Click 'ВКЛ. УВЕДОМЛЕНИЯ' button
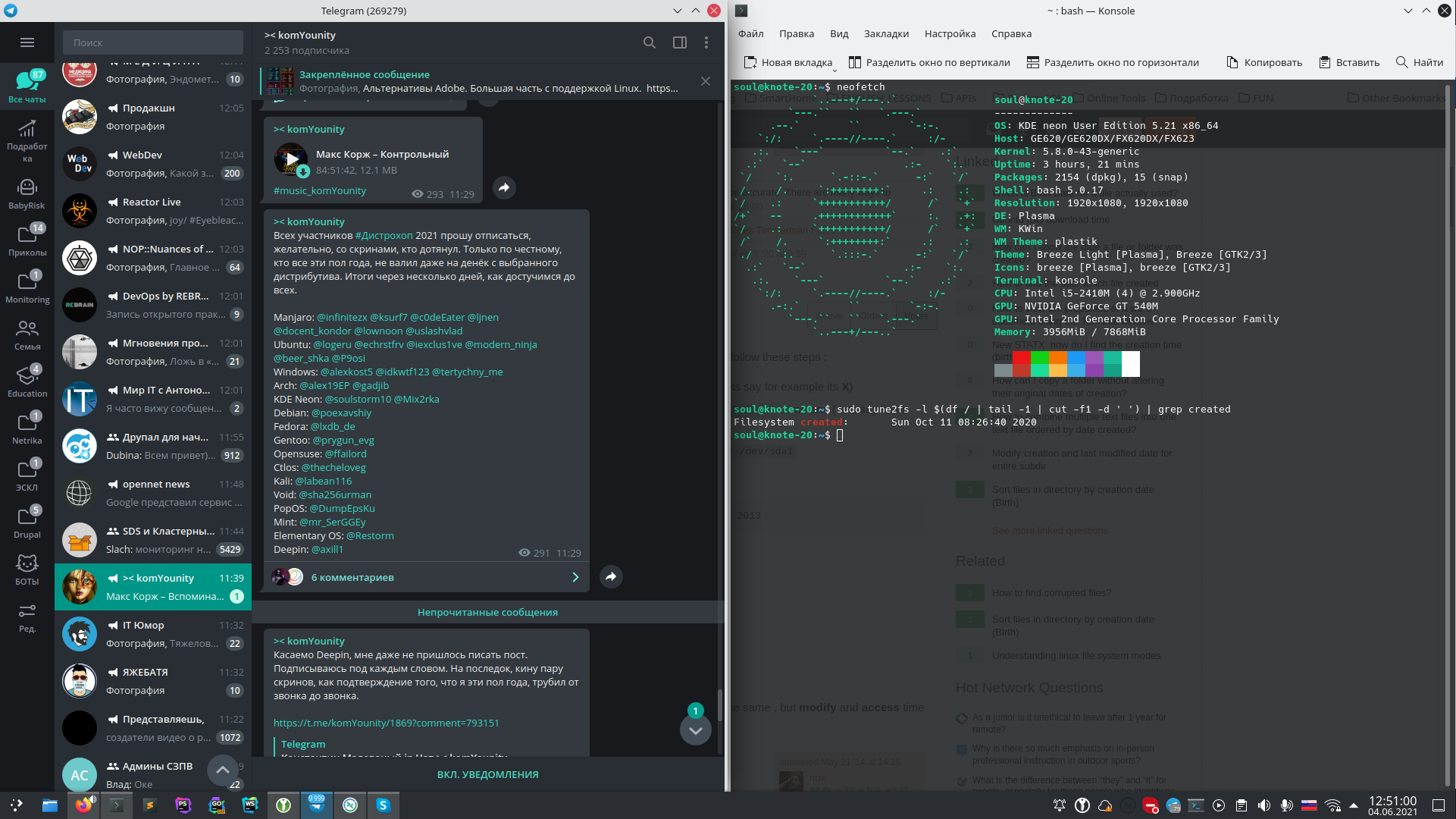Image resolution: width=1456 pixels, height=819 pixels. tap(488, 774)
